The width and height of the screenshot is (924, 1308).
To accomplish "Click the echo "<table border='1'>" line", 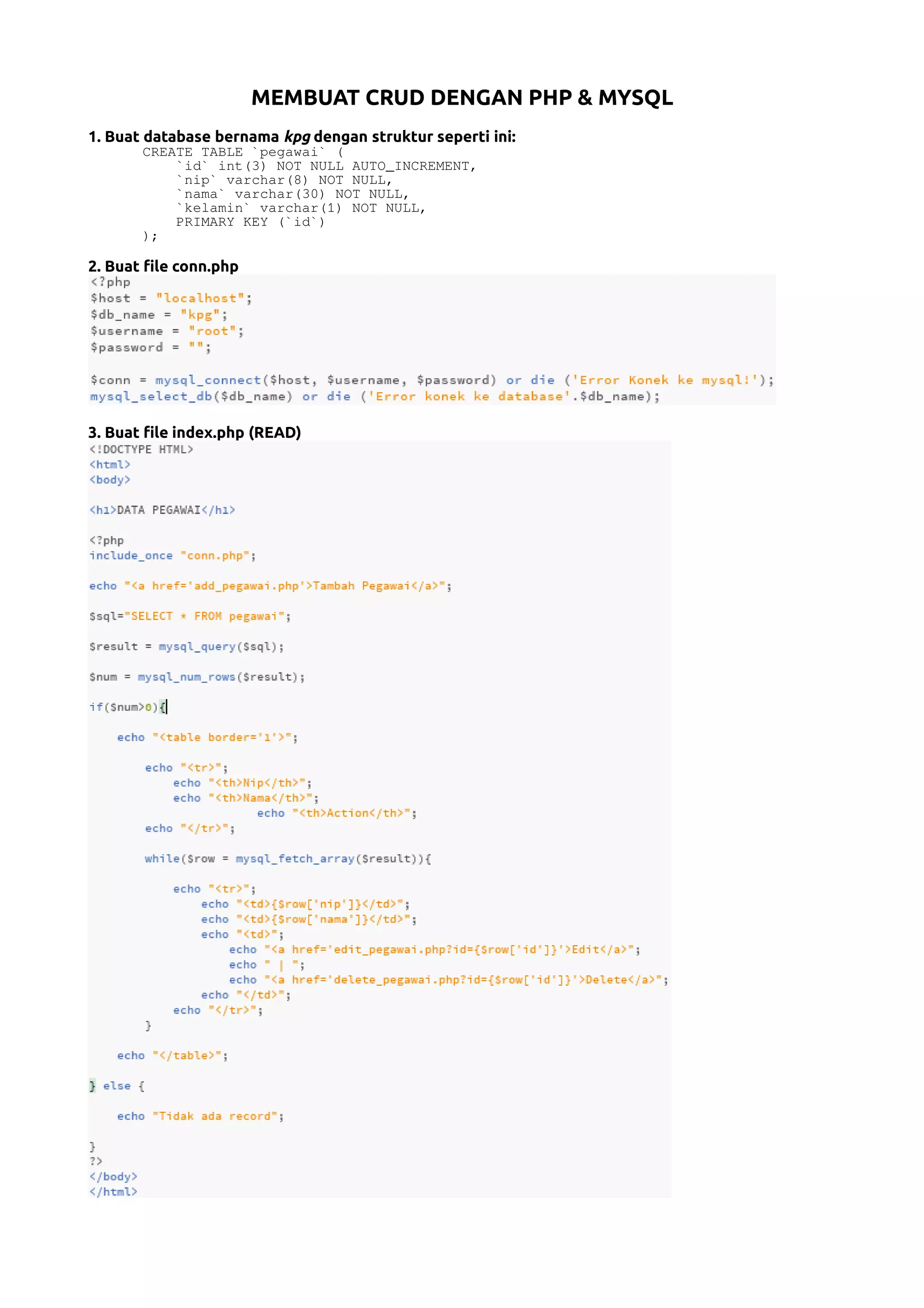I will click(x=207, y=737).
